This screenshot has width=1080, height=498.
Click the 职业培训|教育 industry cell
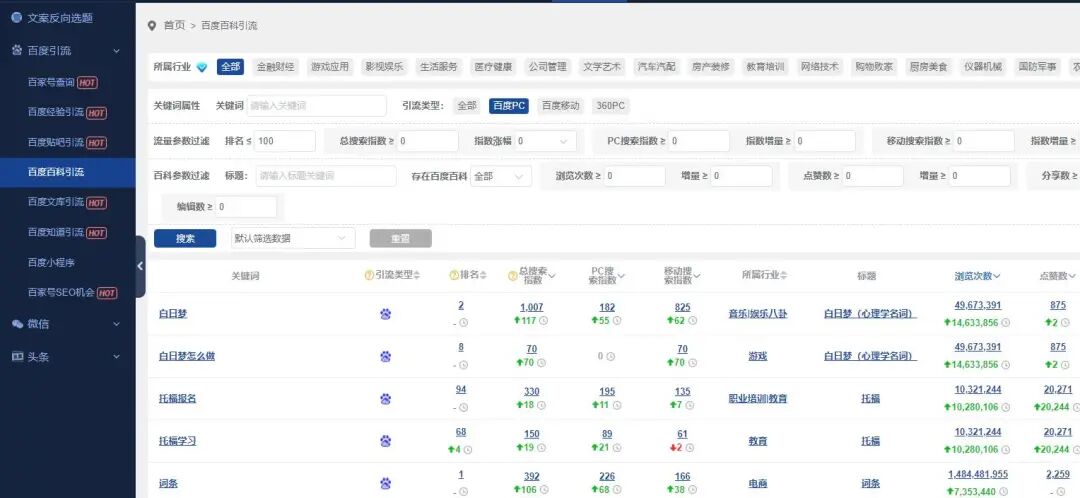pyautogui.click(x=758, y=398)
